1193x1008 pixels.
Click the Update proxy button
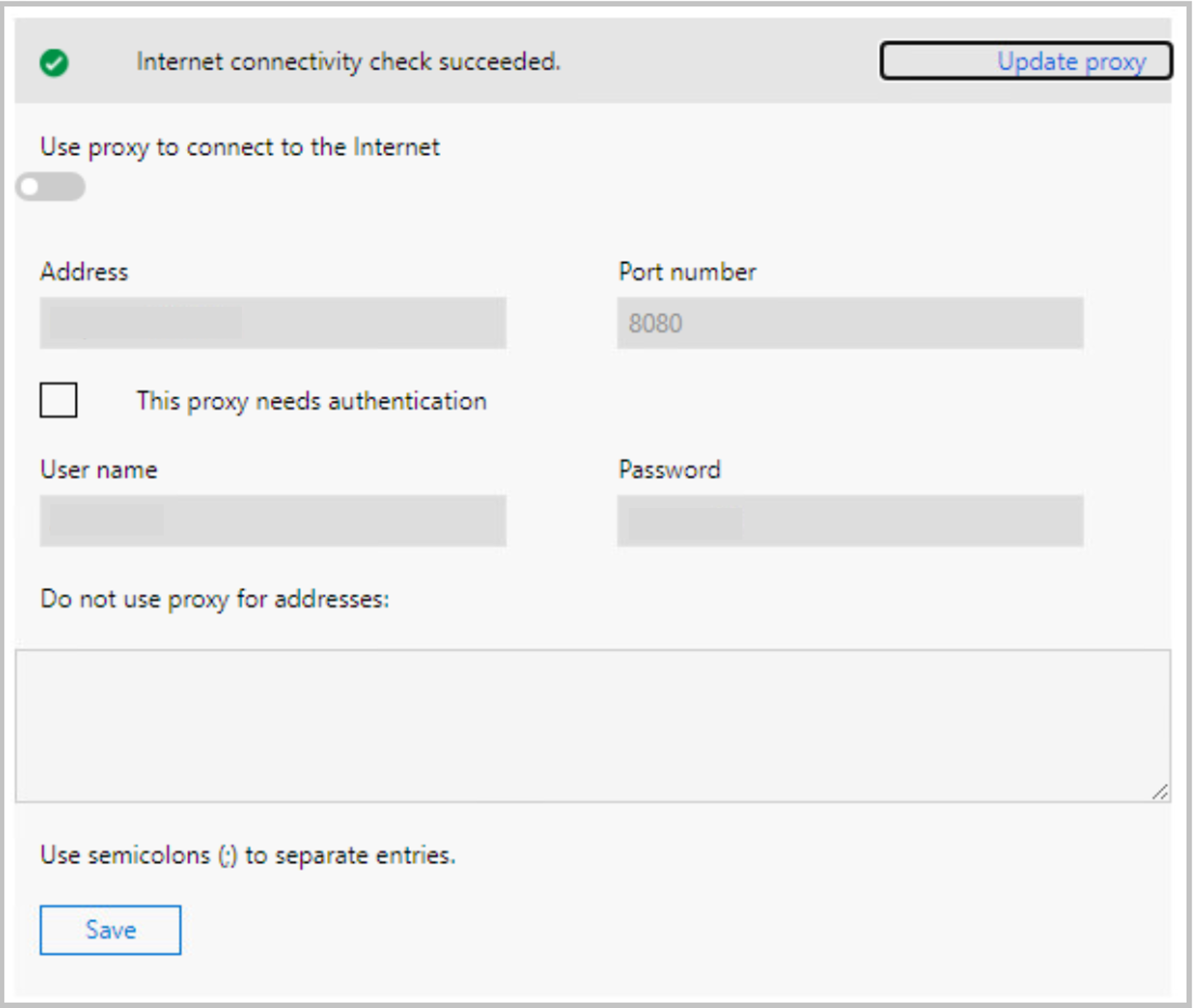[1025, 61]
